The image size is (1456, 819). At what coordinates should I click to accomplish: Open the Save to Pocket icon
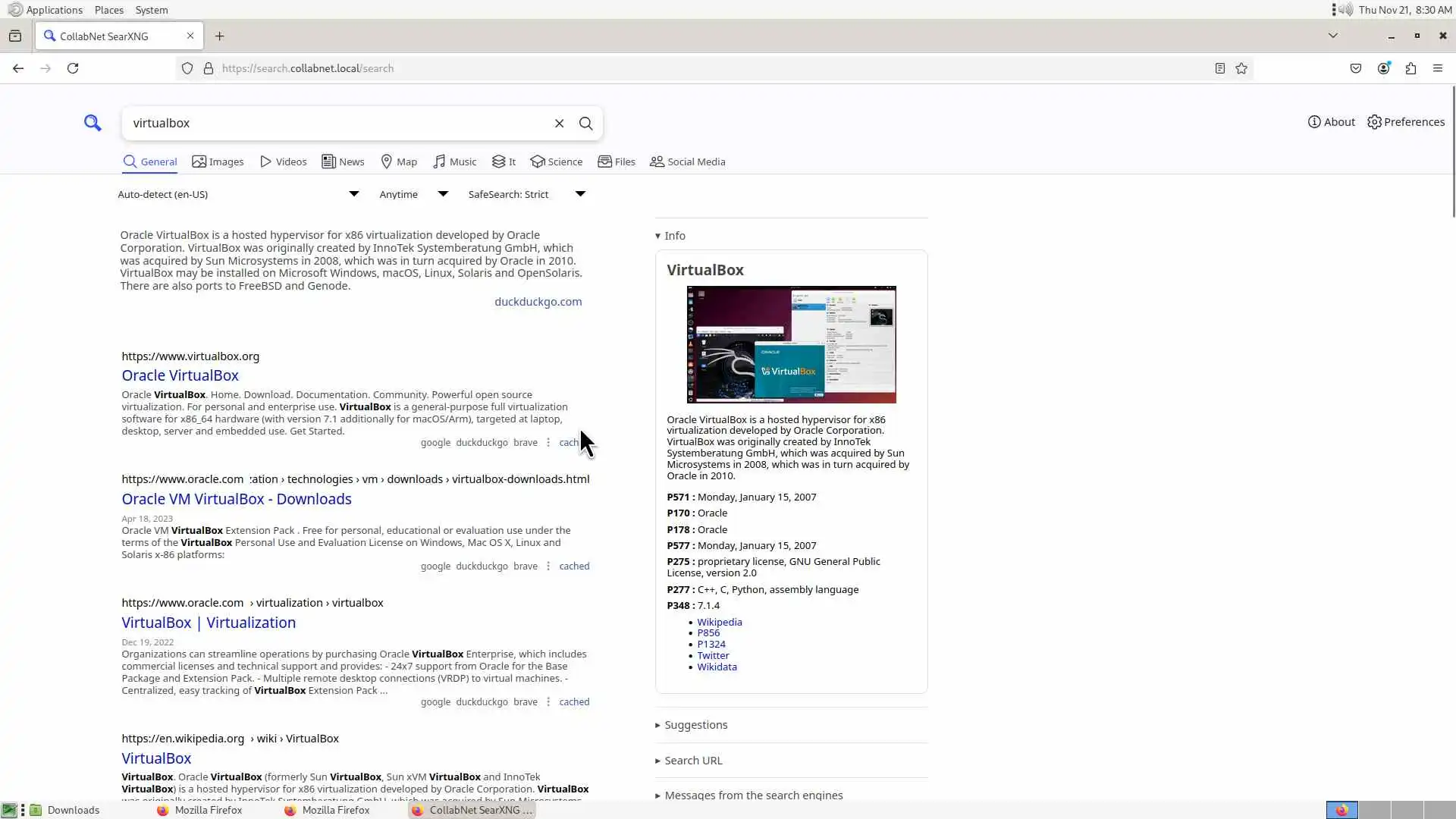pos(1356,68)
